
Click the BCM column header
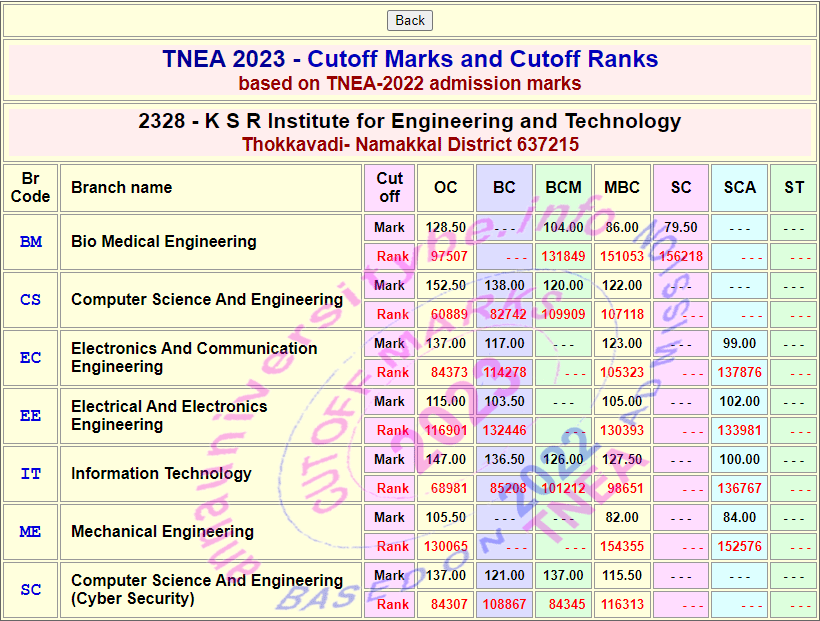pyautogui.click(x=563, y=187)
